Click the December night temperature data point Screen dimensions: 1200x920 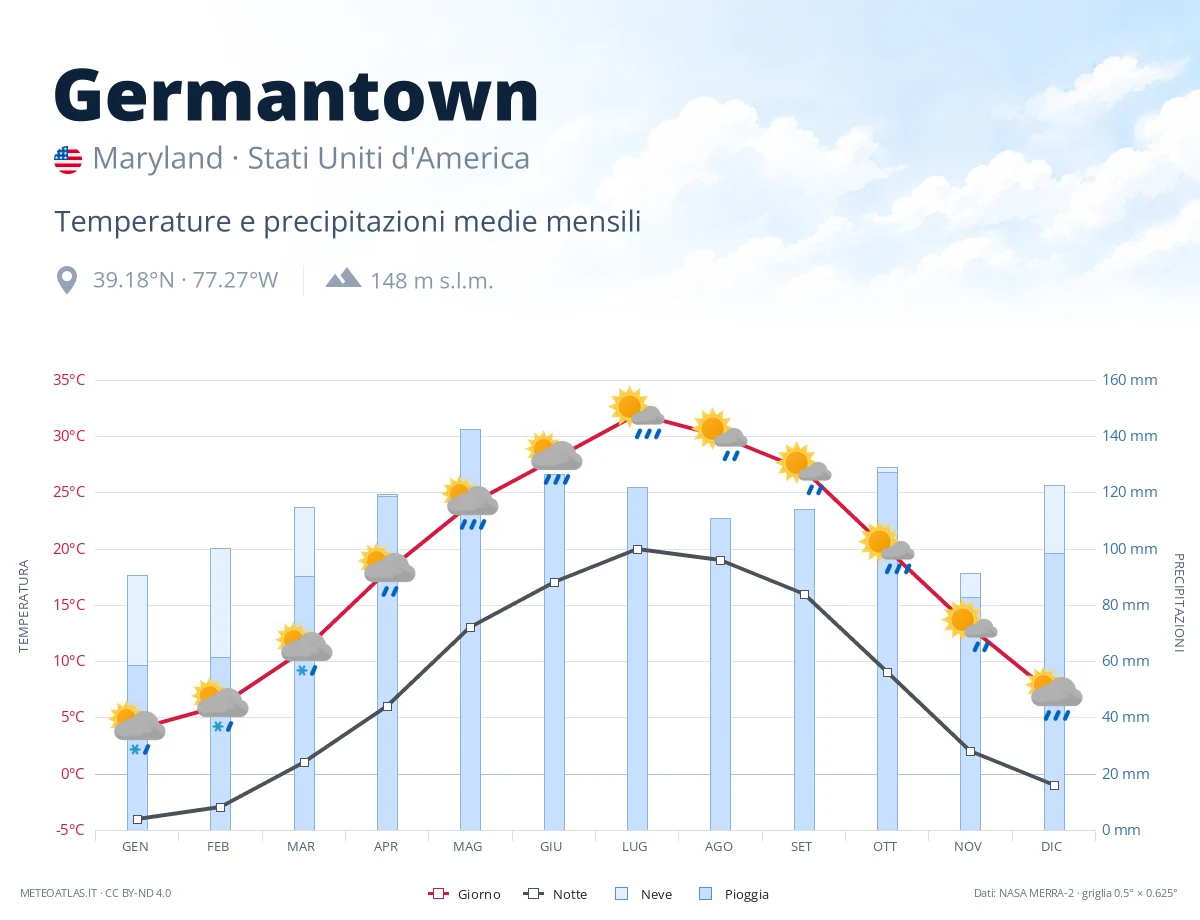coord(1054,785)
